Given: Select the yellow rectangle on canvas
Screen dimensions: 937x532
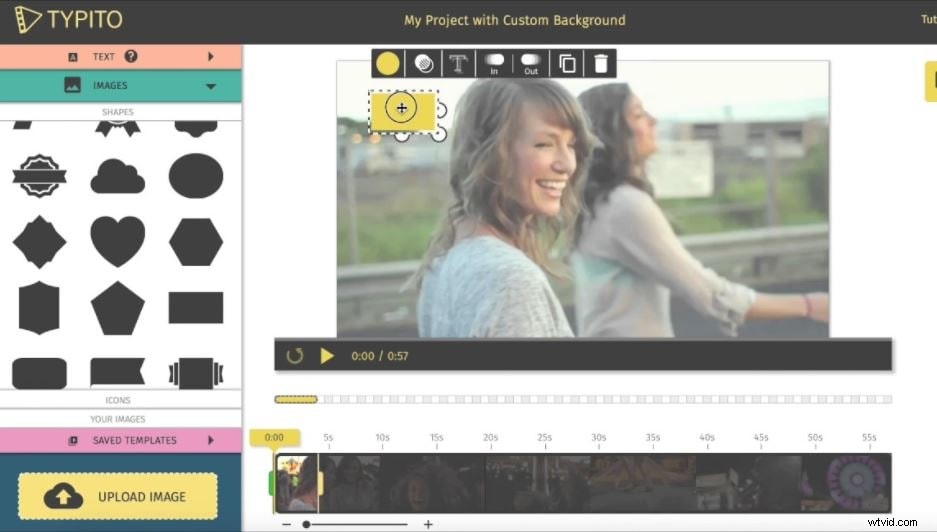Looking at the screenshot, I should click(403, 111).
